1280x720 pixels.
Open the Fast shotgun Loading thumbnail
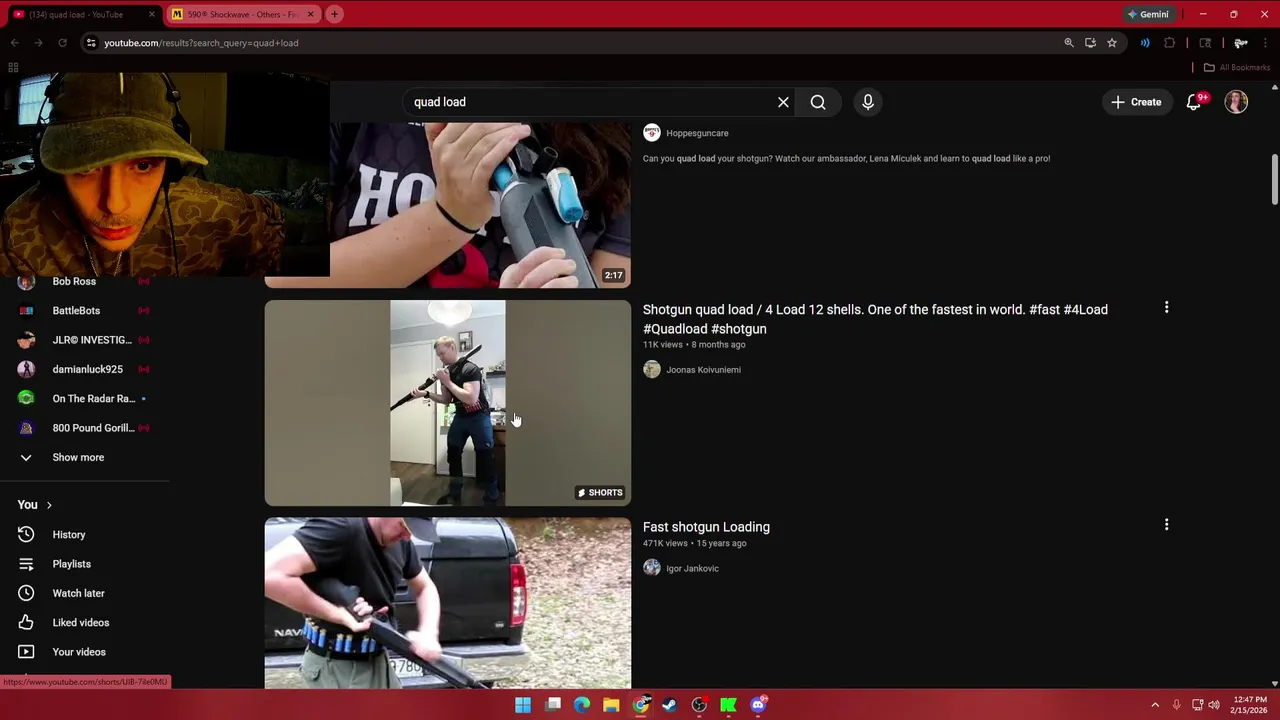coord(448,603)
